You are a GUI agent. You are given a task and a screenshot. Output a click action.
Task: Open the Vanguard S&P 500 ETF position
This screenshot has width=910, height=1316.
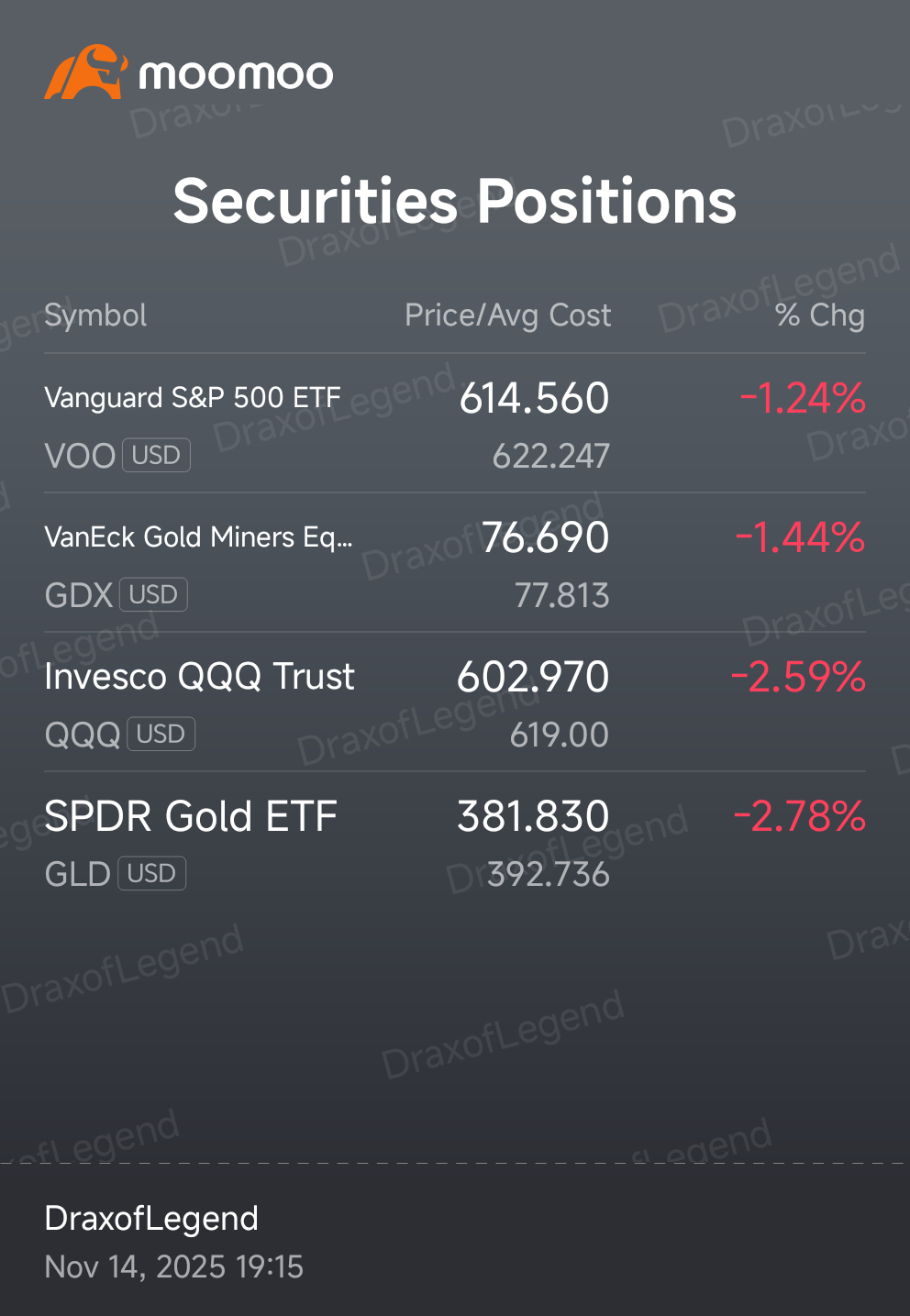[x=455, y=424]
